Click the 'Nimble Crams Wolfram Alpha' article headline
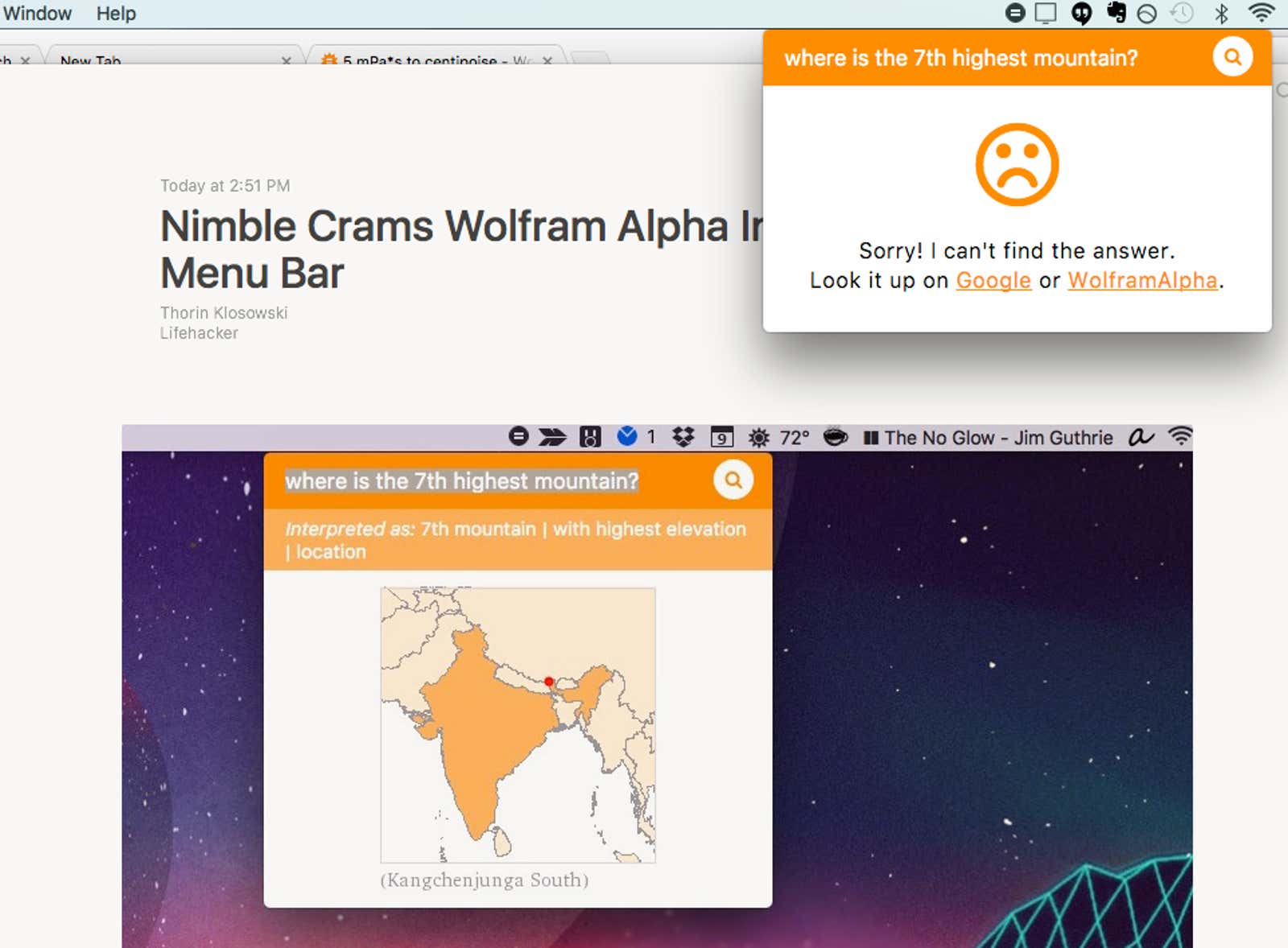Image resolution: width=1288 pixels, height=948 pixels. [462, 249]
